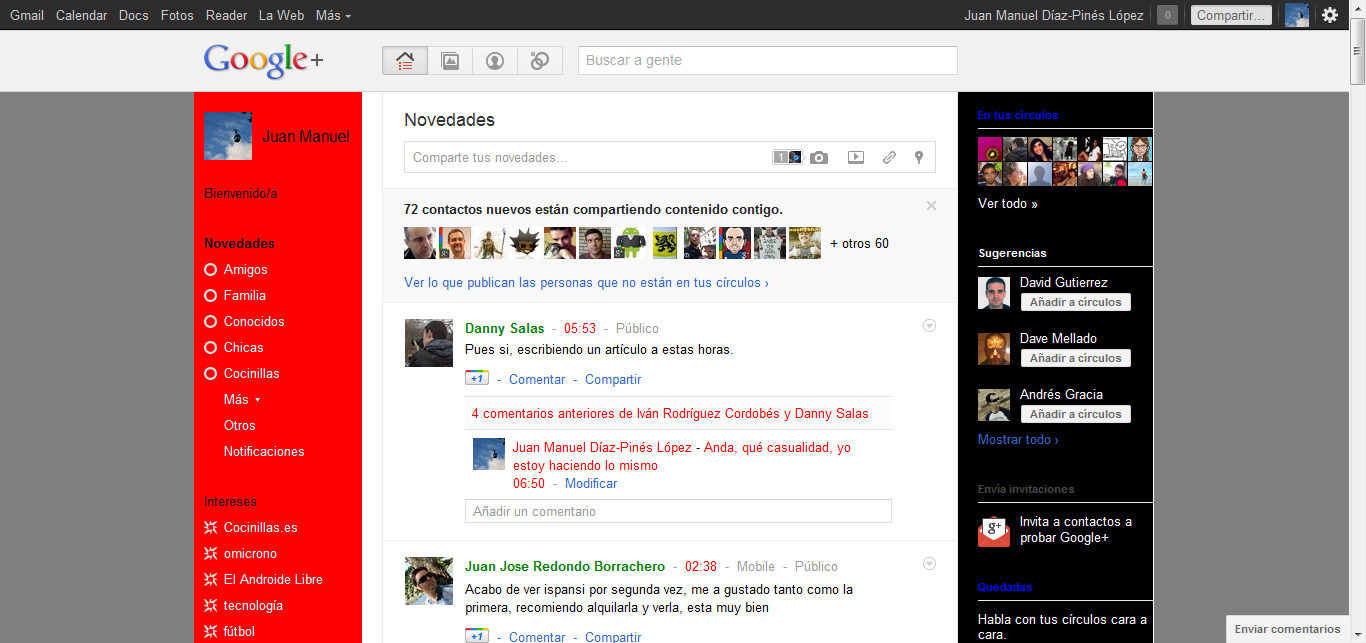Add David Gutierrez to circles

coord(1075,301)
